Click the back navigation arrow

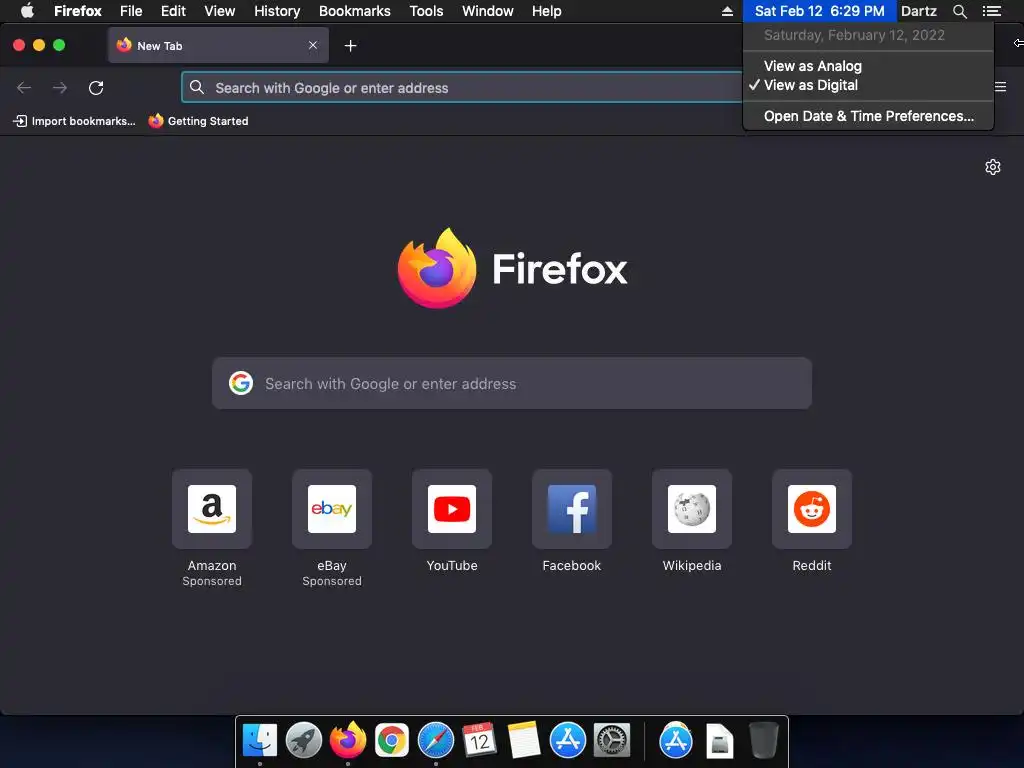(x=24, y=88)
